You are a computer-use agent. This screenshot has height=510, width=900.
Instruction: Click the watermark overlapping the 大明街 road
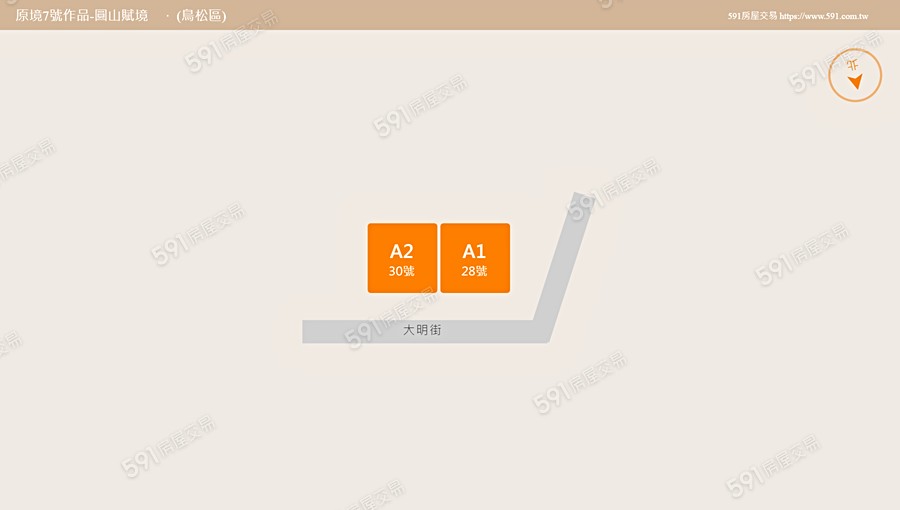[x=390, y=318]
